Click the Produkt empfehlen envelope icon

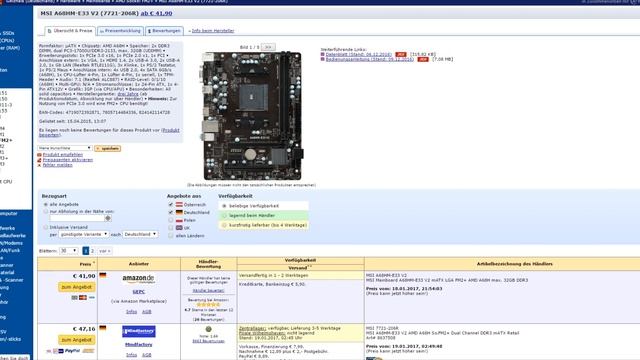(x=40, y=155)
